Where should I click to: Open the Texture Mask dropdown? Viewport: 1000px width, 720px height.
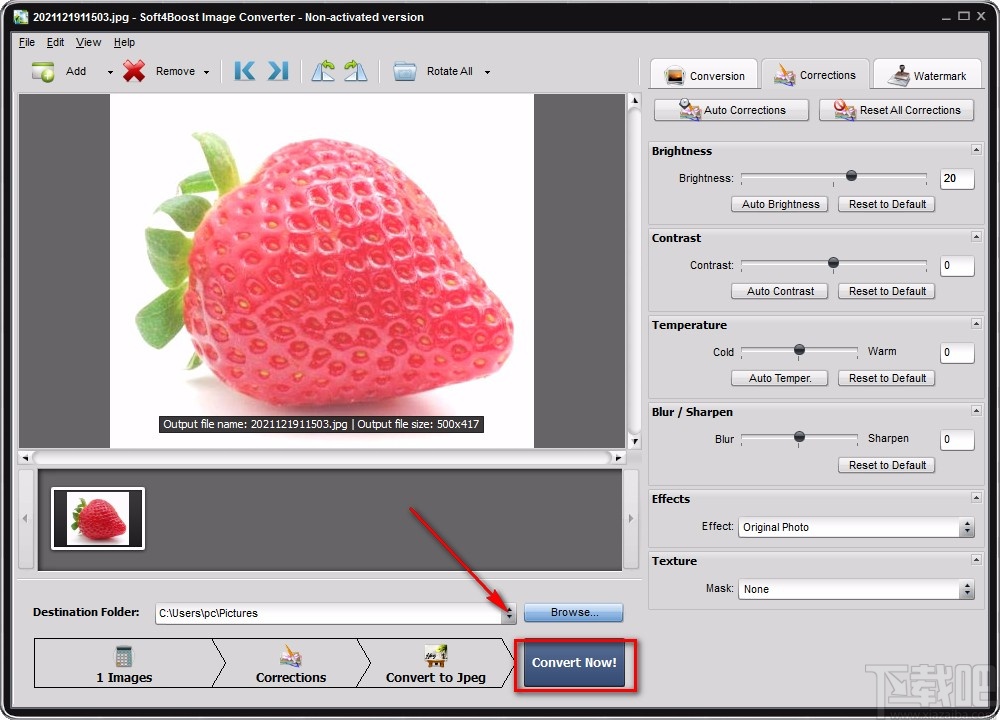point(856,589)
